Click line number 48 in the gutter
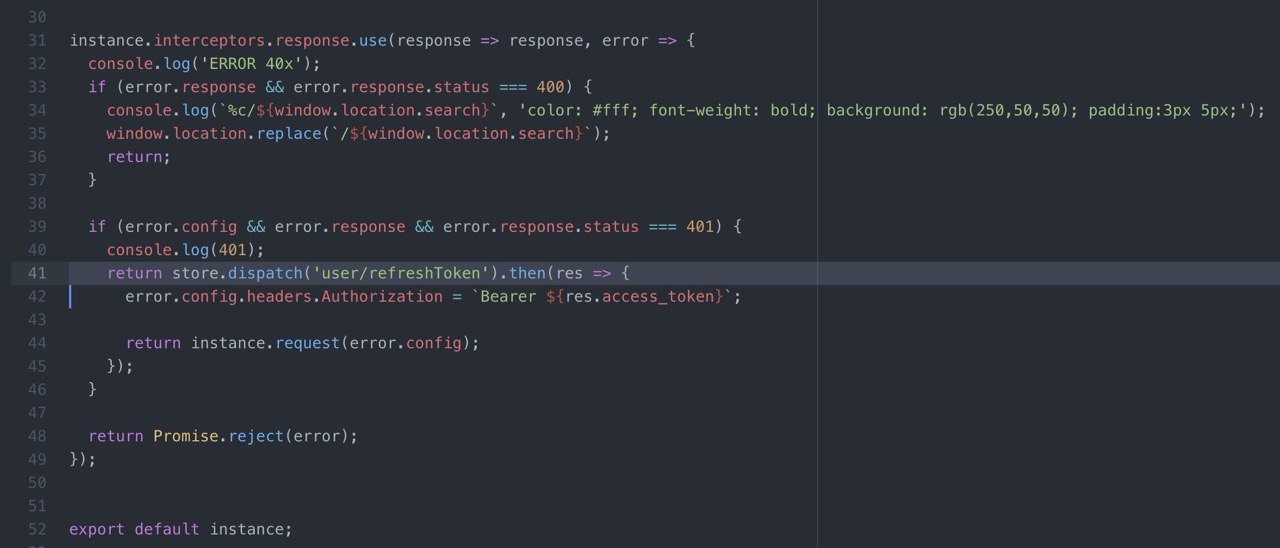 37,436
